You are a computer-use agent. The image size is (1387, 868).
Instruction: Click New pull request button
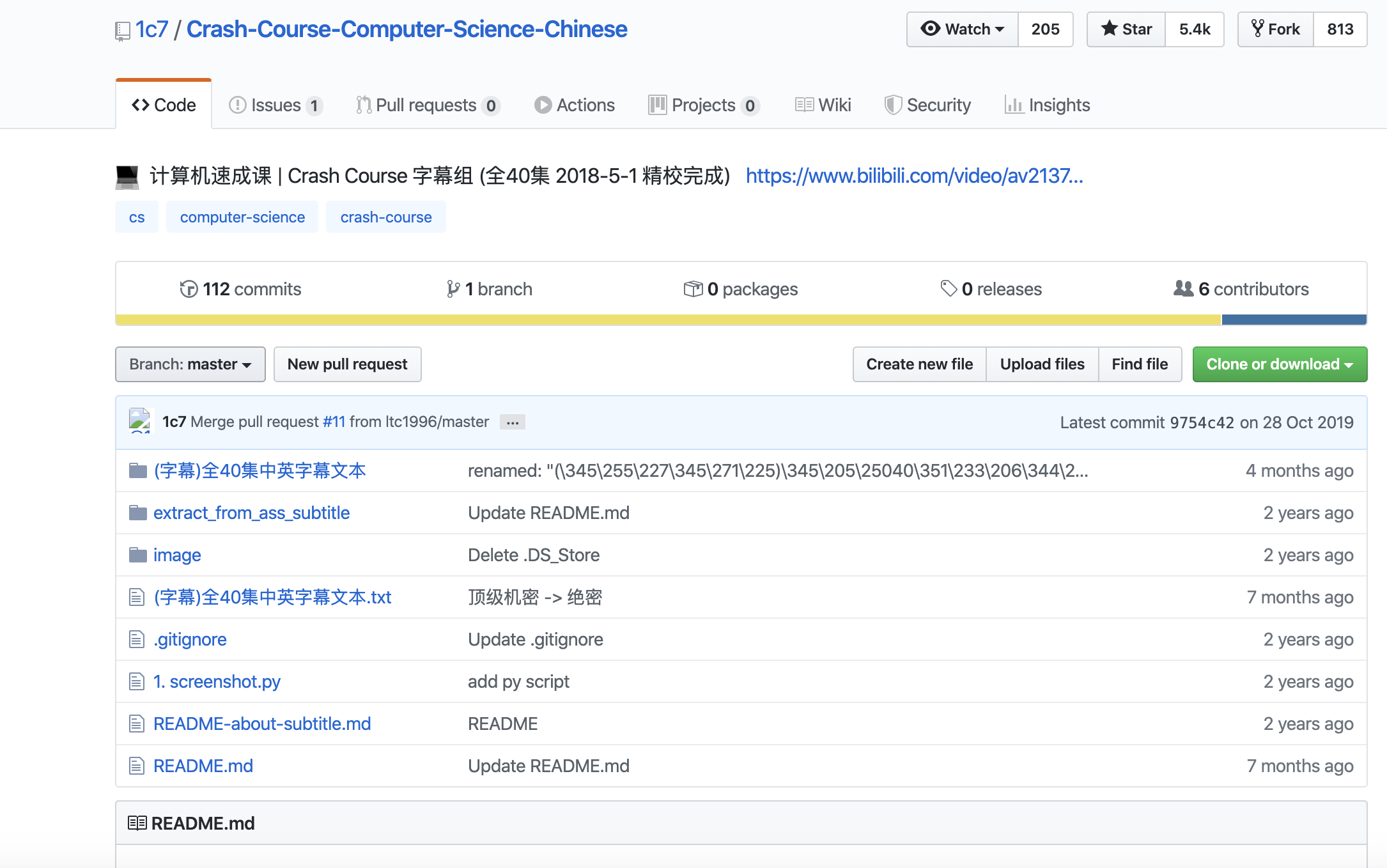(x=348, y=364)
